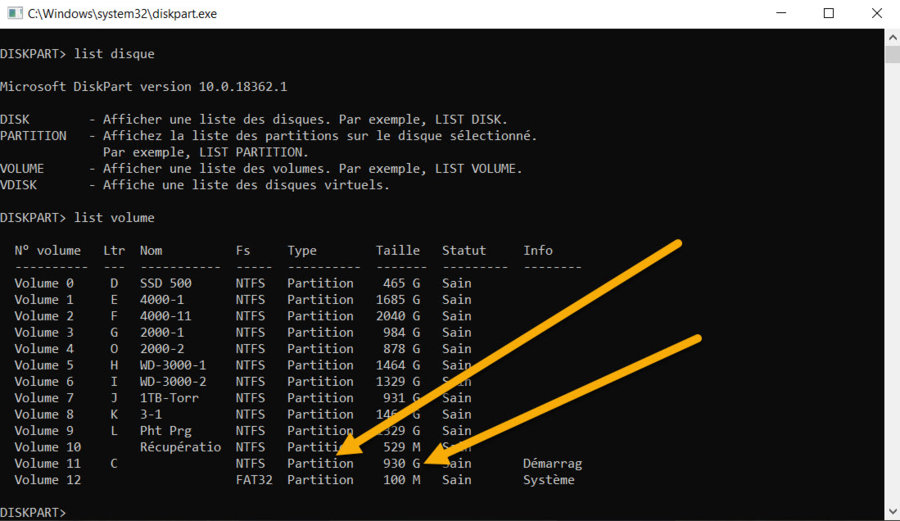Click the "Taille" column header

click(398, 251)
